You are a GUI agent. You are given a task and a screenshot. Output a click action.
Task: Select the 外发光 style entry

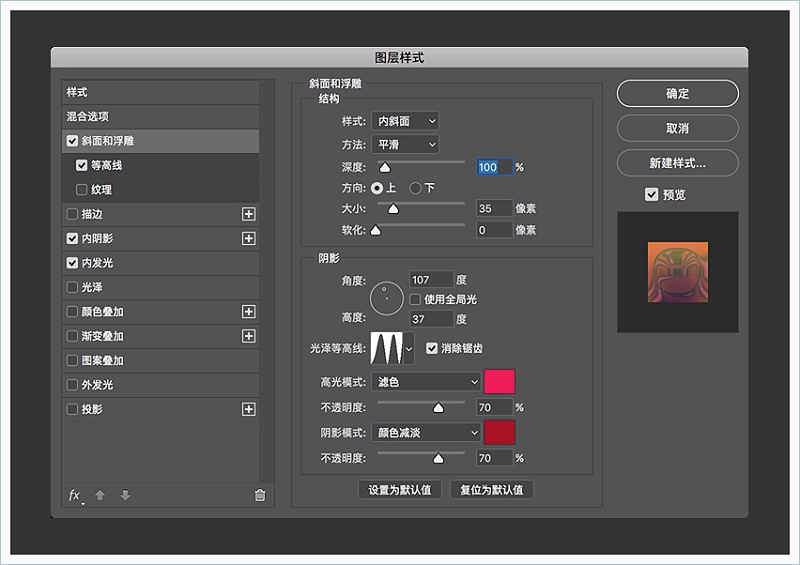[97, 385]
